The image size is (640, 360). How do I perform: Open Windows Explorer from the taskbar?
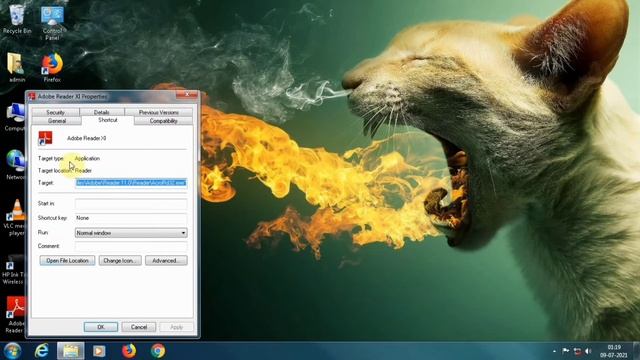click(x=71, y=351)
